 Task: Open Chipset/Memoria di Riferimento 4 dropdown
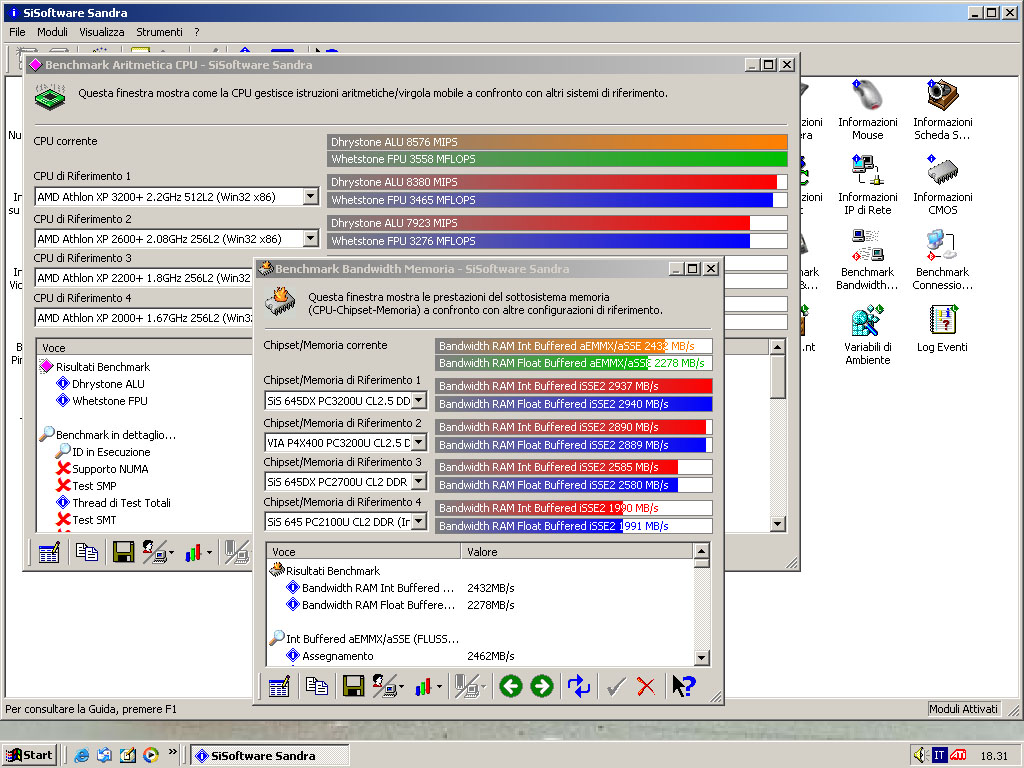coord(419,521)
